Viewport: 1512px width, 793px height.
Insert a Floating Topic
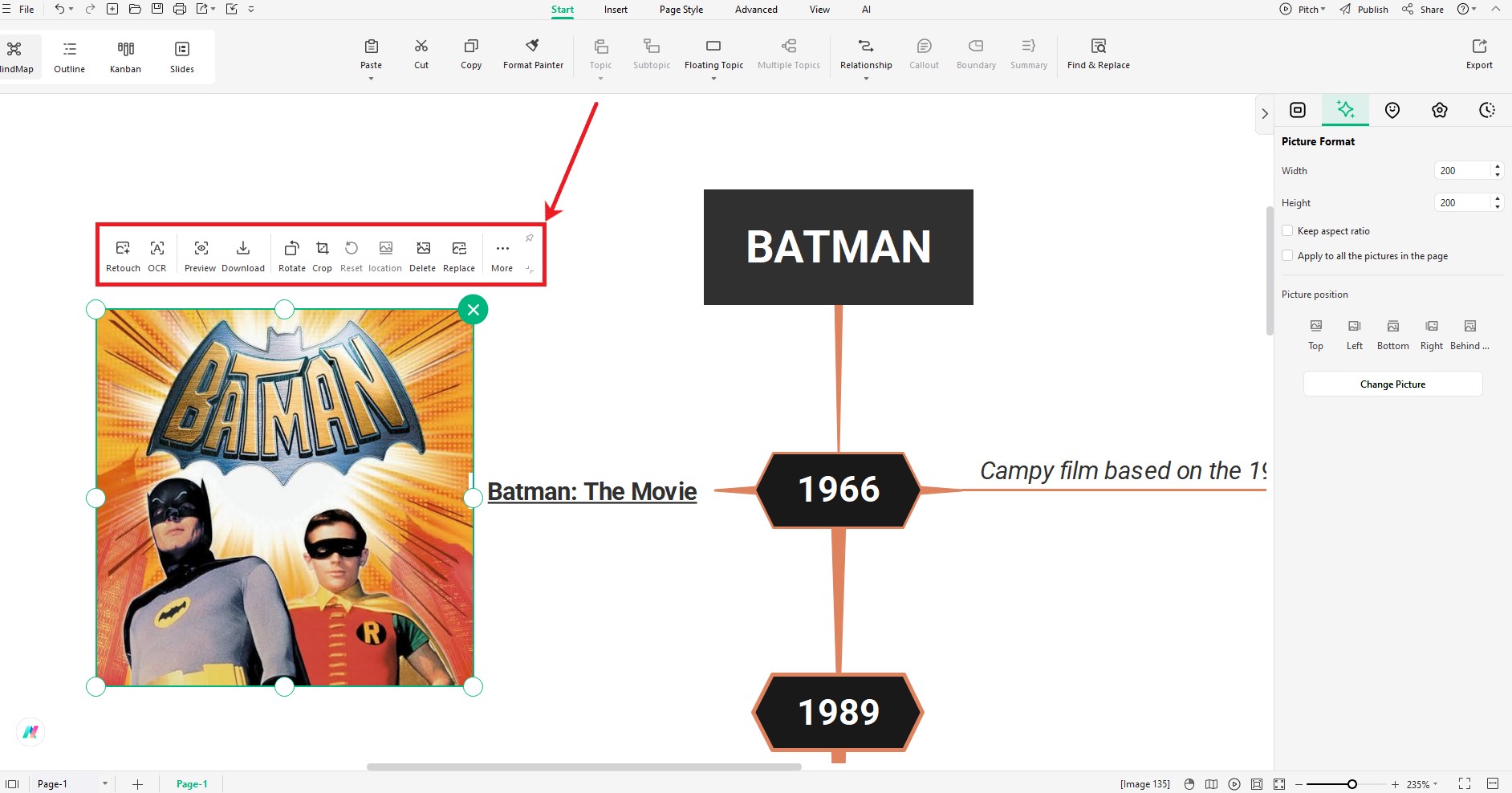pos(713,55)
